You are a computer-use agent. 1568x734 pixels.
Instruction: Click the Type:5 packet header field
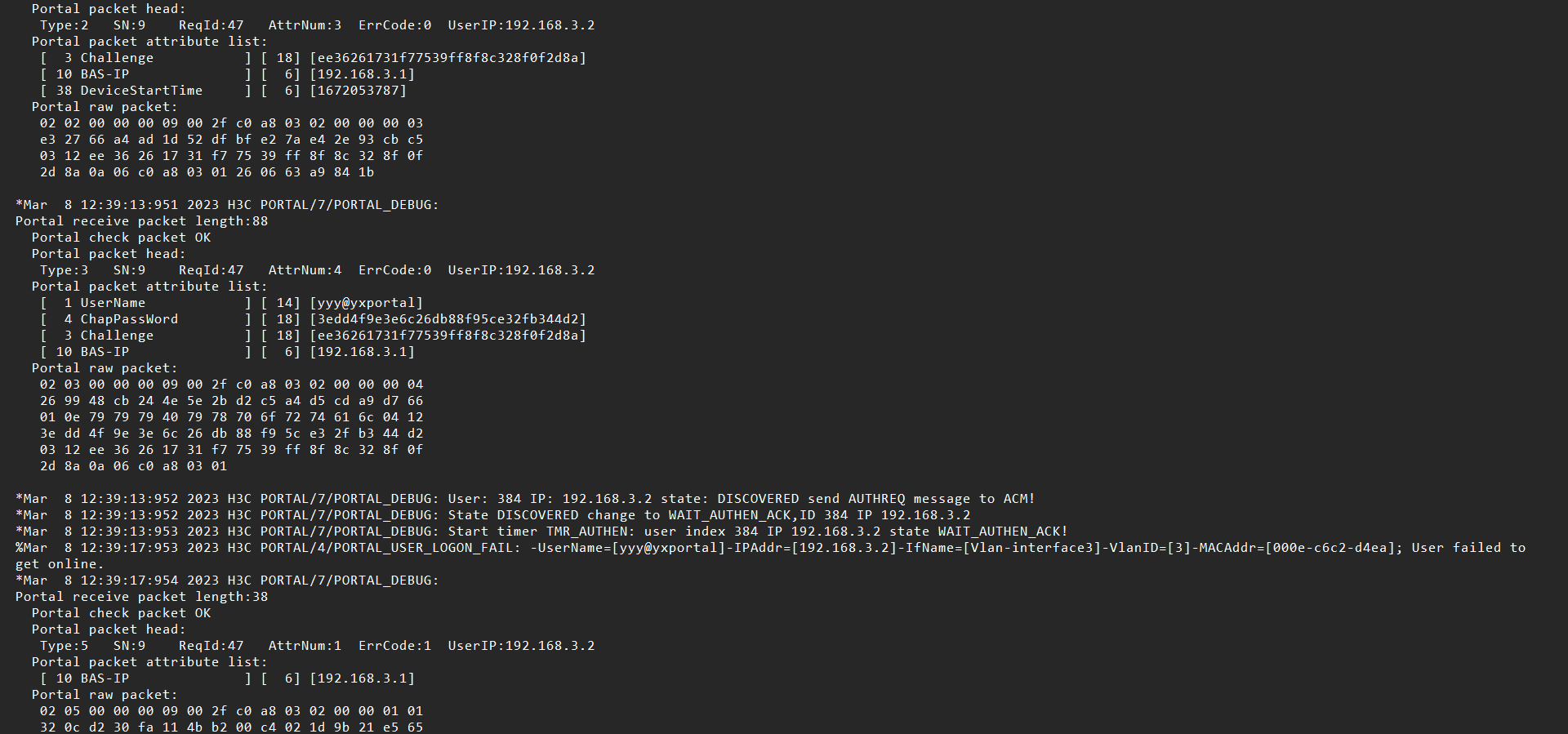64,646
